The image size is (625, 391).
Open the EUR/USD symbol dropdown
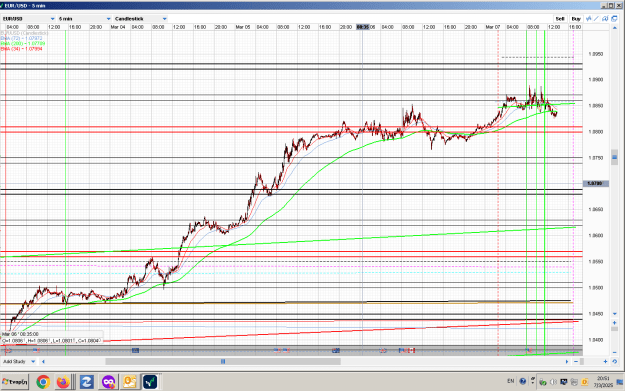click(28, 19)
